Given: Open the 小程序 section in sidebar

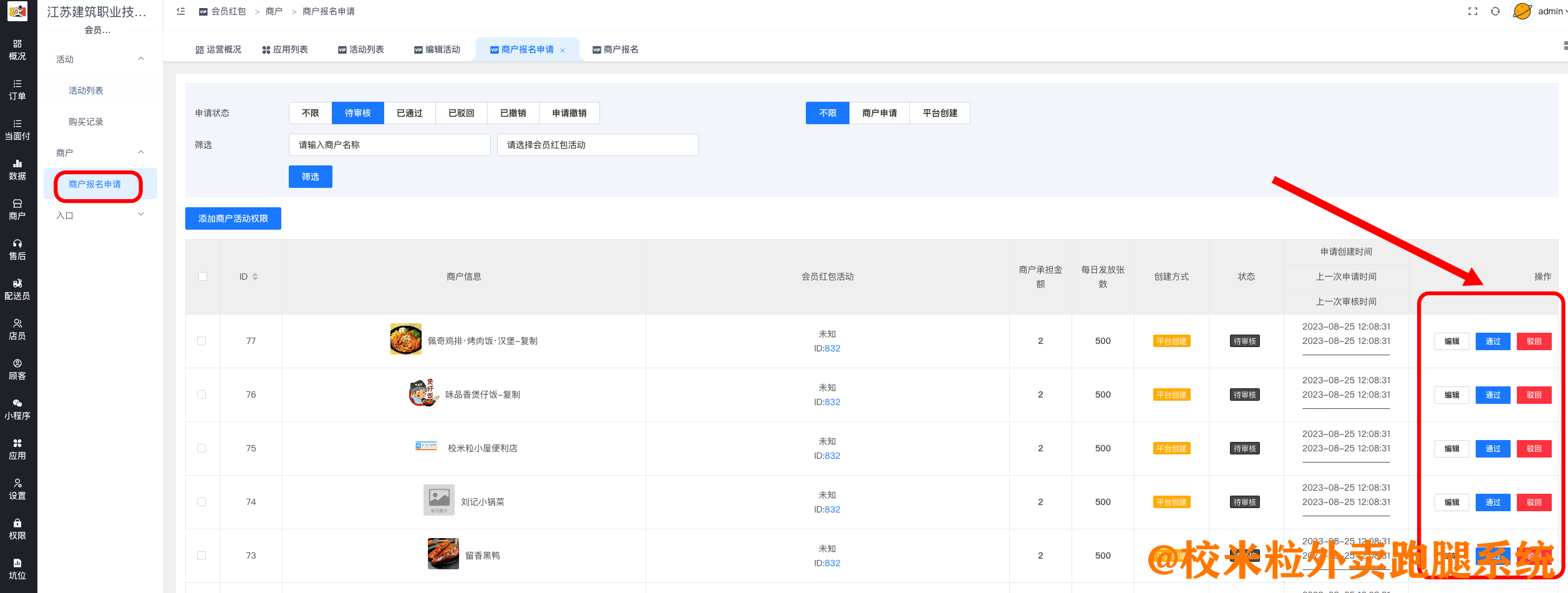Looking at the screenshot, I should (x=17, y=410).
